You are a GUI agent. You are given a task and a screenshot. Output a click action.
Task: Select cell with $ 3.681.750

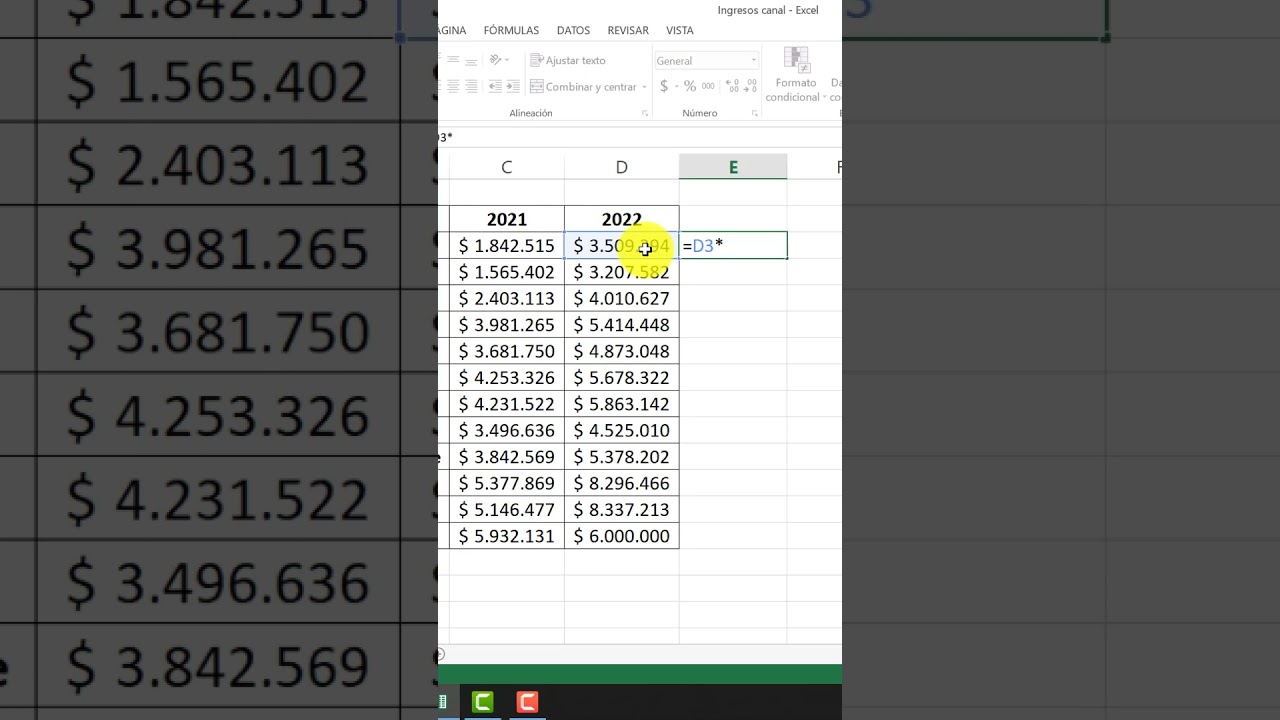coord(507,351)
